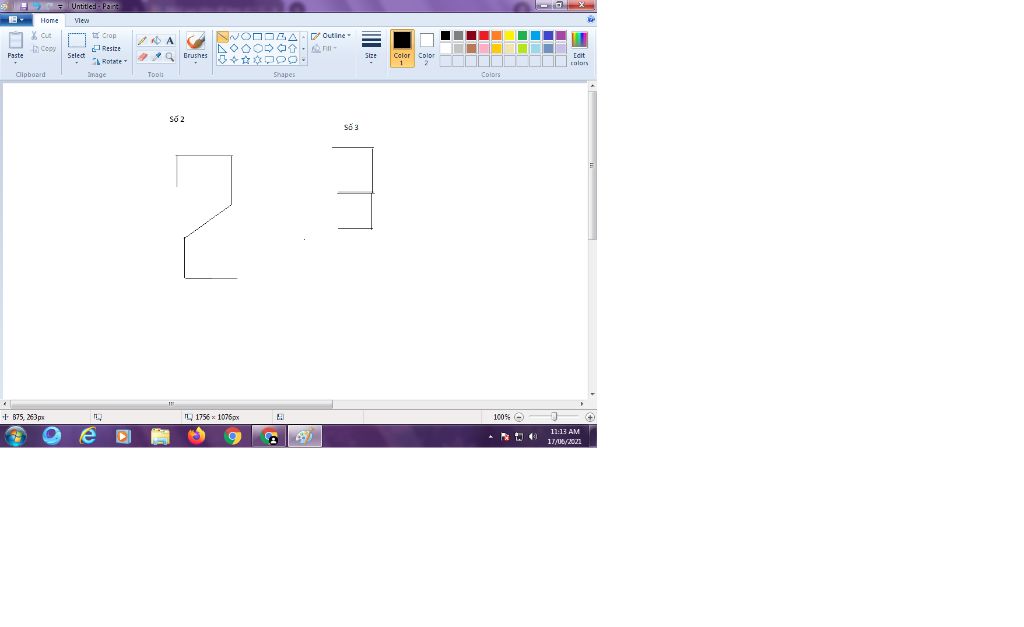Switch to the View tab
The width and height of the screenshot is (1024, 627).
[x=82, y=20]
